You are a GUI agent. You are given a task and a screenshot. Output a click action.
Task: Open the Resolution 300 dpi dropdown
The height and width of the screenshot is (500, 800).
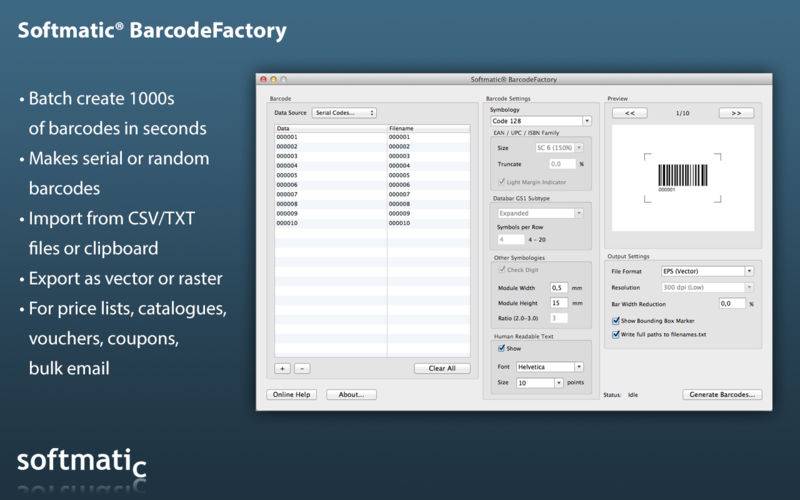tap(707, 288)
